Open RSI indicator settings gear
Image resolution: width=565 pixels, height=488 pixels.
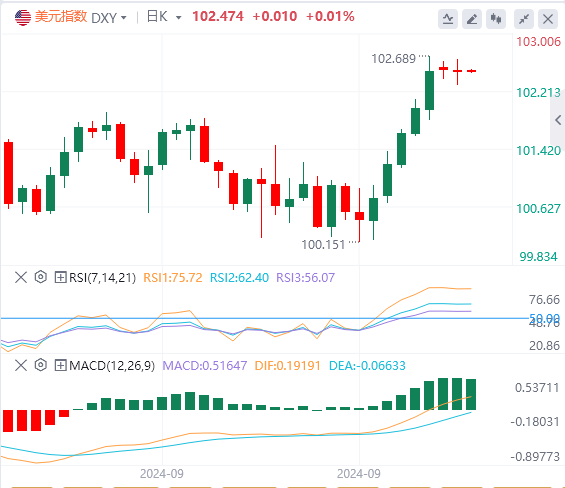pos(41,277)
